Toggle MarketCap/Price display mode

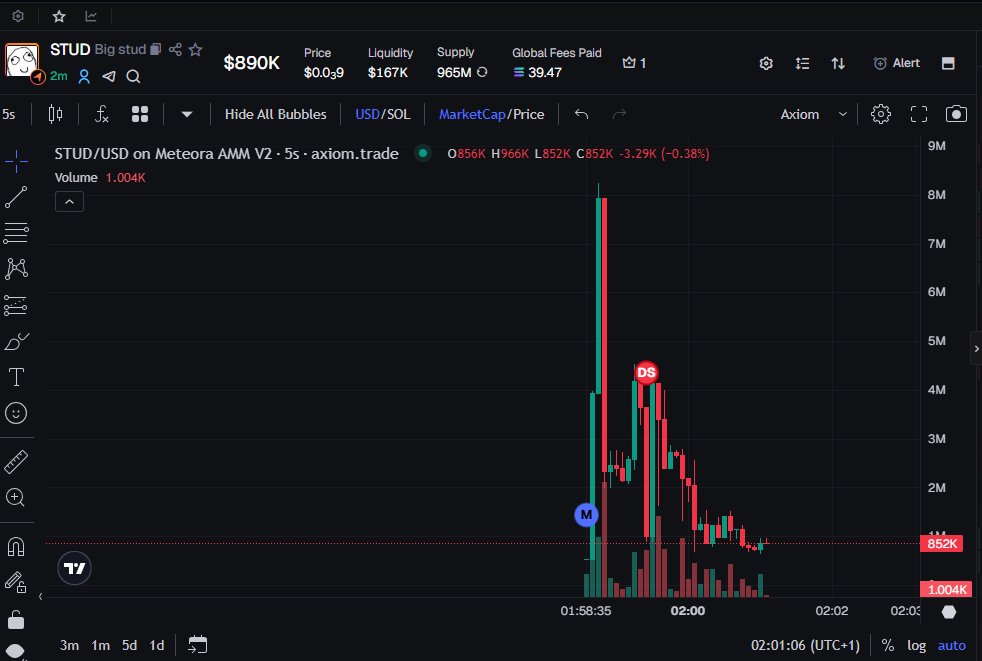[x=491, y=114]
